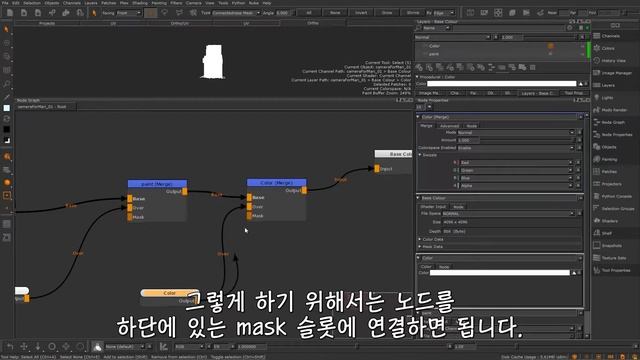This screenshot has height=360, width=640.
Task: Click the black background color swatch in toolbox
Action: click(x=7, y=129)
